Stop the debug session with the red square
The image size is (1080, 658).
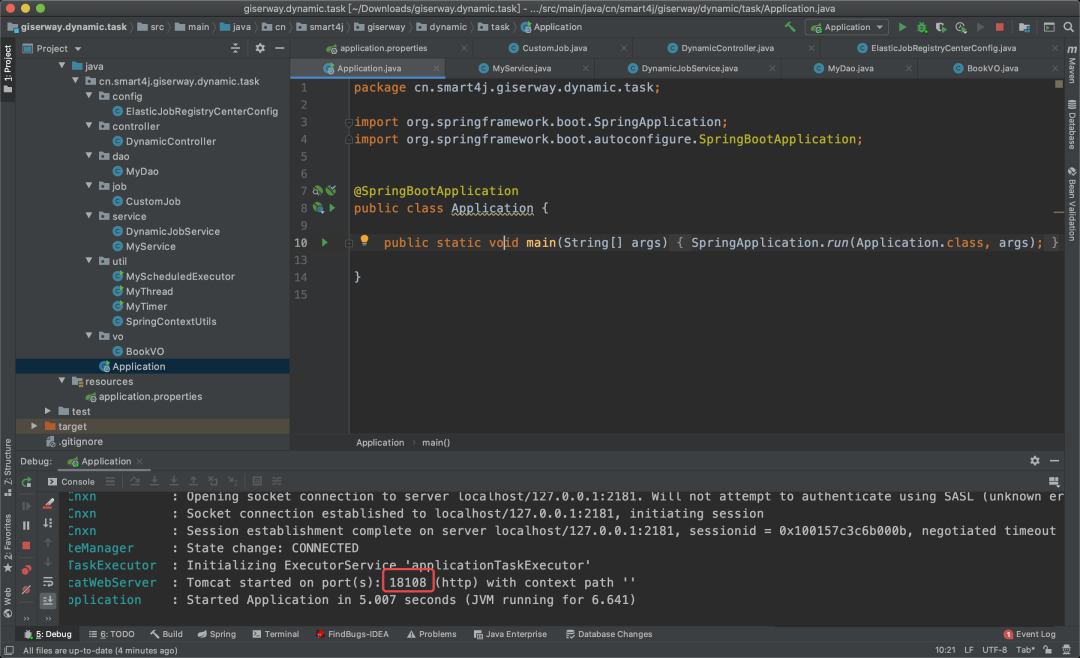[x=26, y=546]
